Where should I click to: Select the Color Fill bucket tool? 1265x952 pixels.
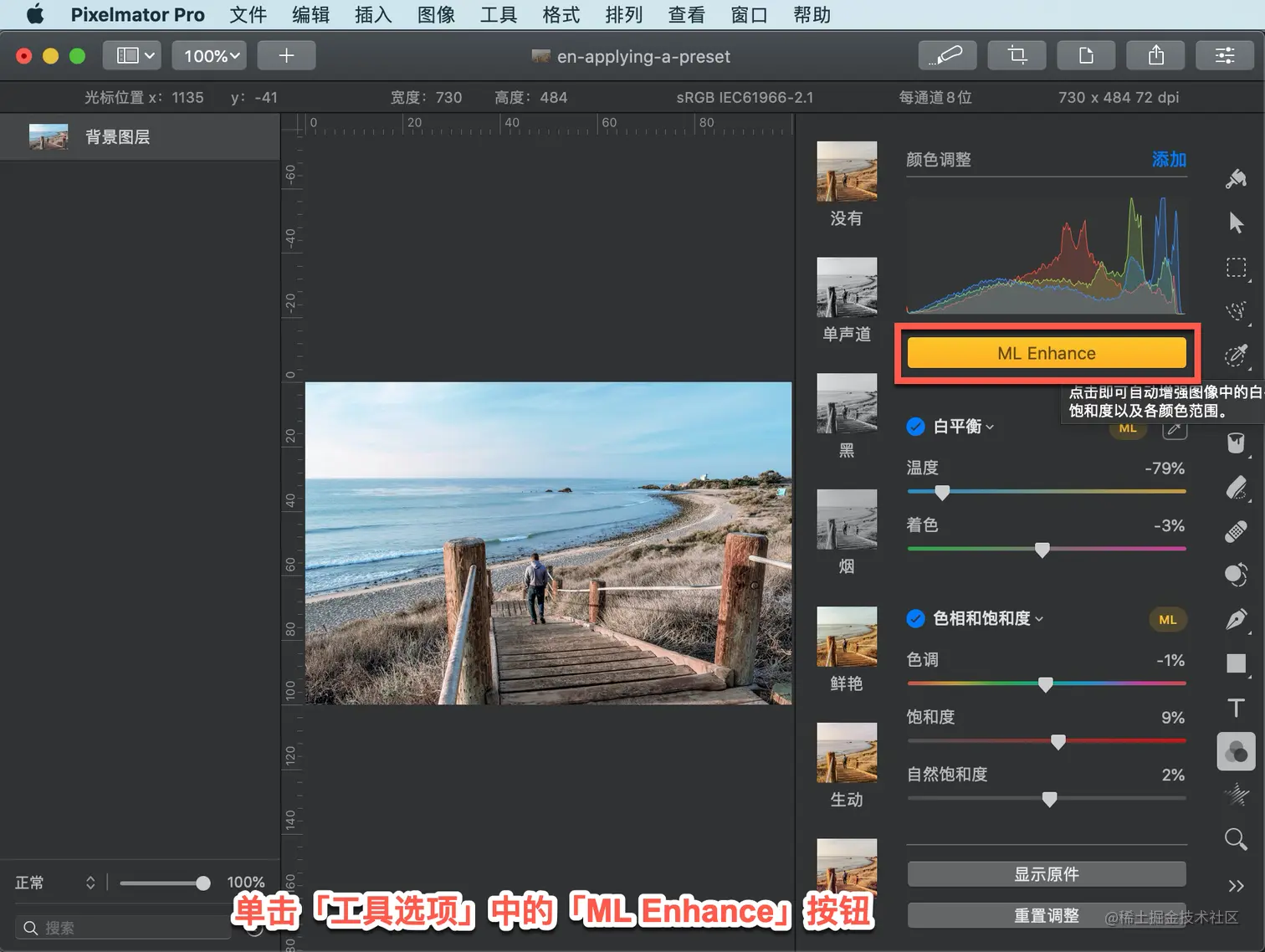(1236, 443)
